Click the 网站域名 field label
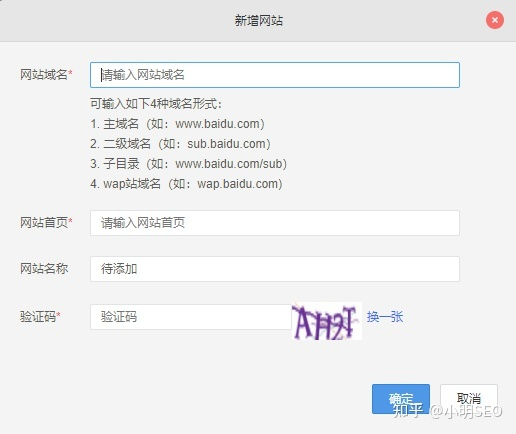This screenshot has height=434, width=516. pyautogui.click(x=44, y=75)
